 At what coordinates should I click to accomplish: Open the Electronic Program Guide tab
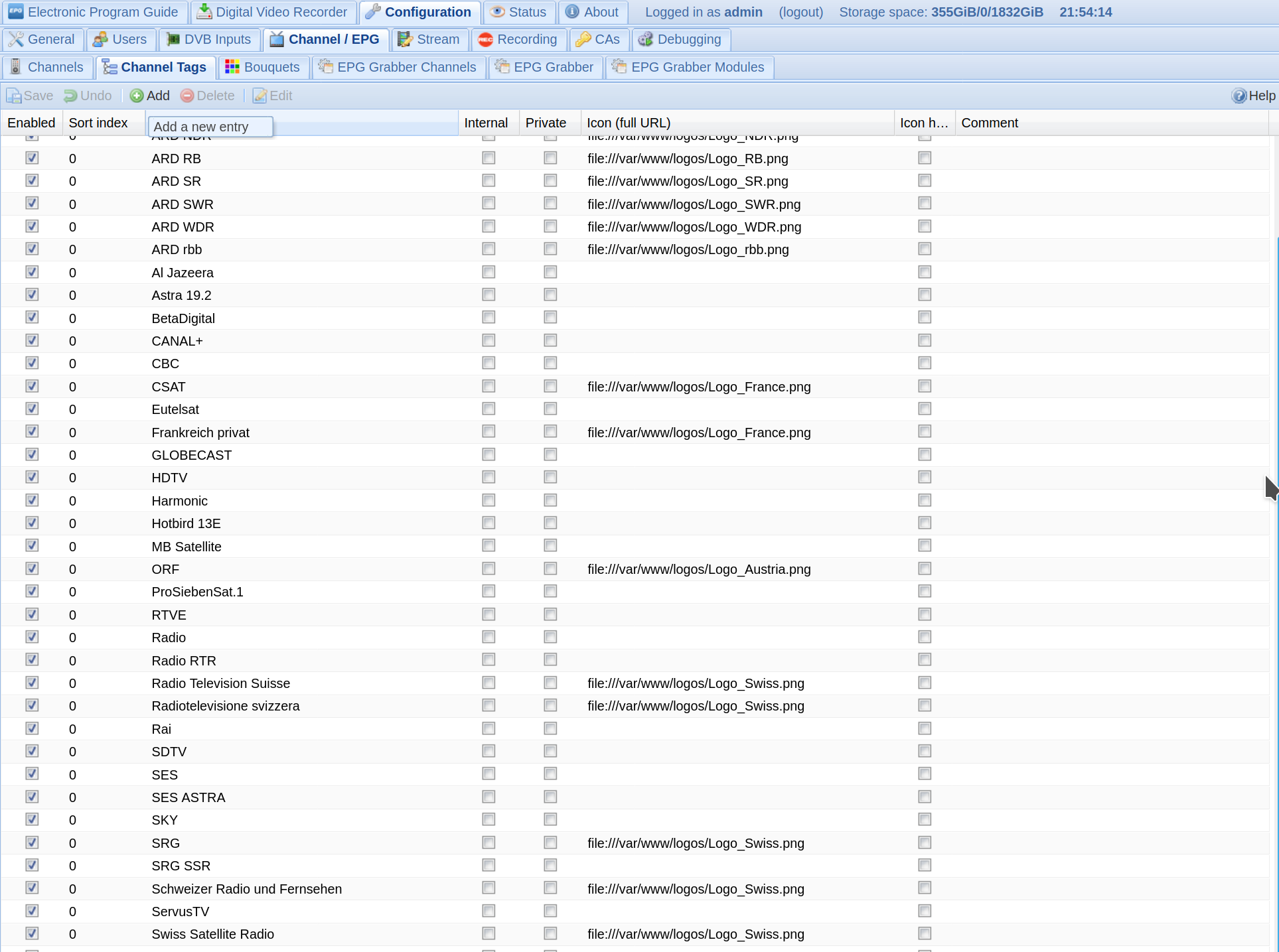(94, 12)
